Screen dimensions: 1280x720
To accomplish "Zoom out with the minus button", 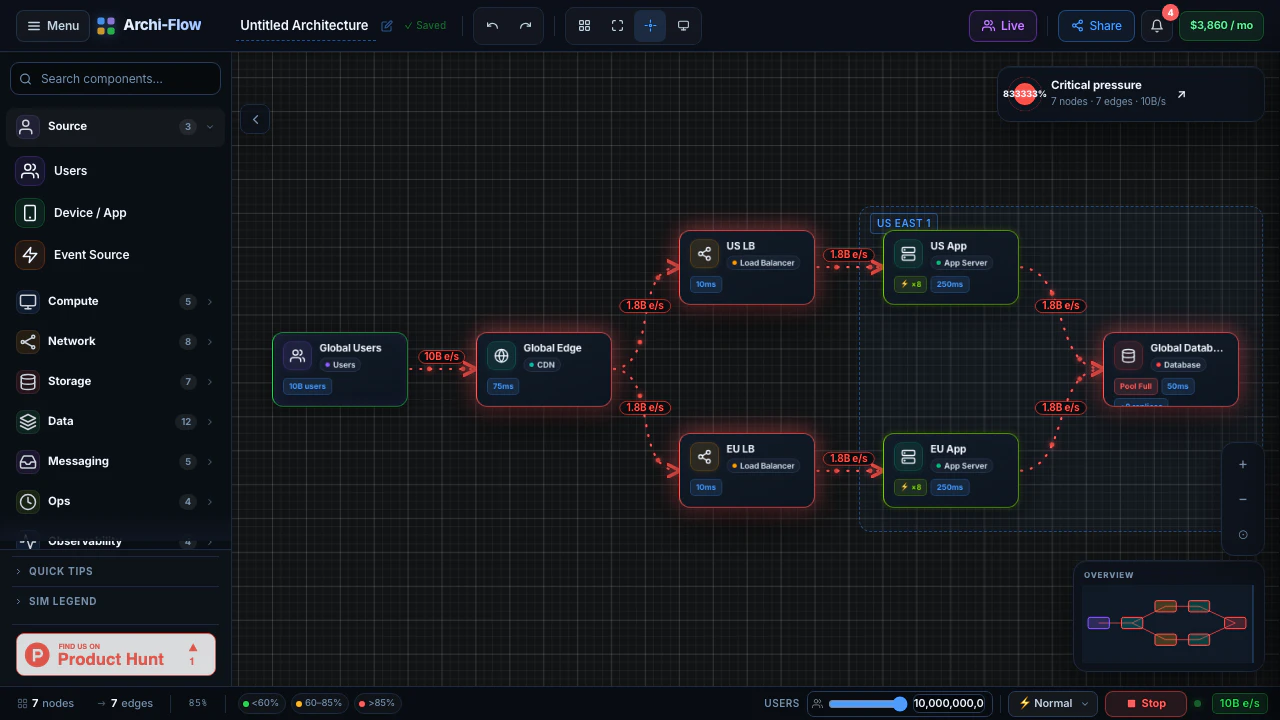I will pyautogui.click(x=1243, y=500).
